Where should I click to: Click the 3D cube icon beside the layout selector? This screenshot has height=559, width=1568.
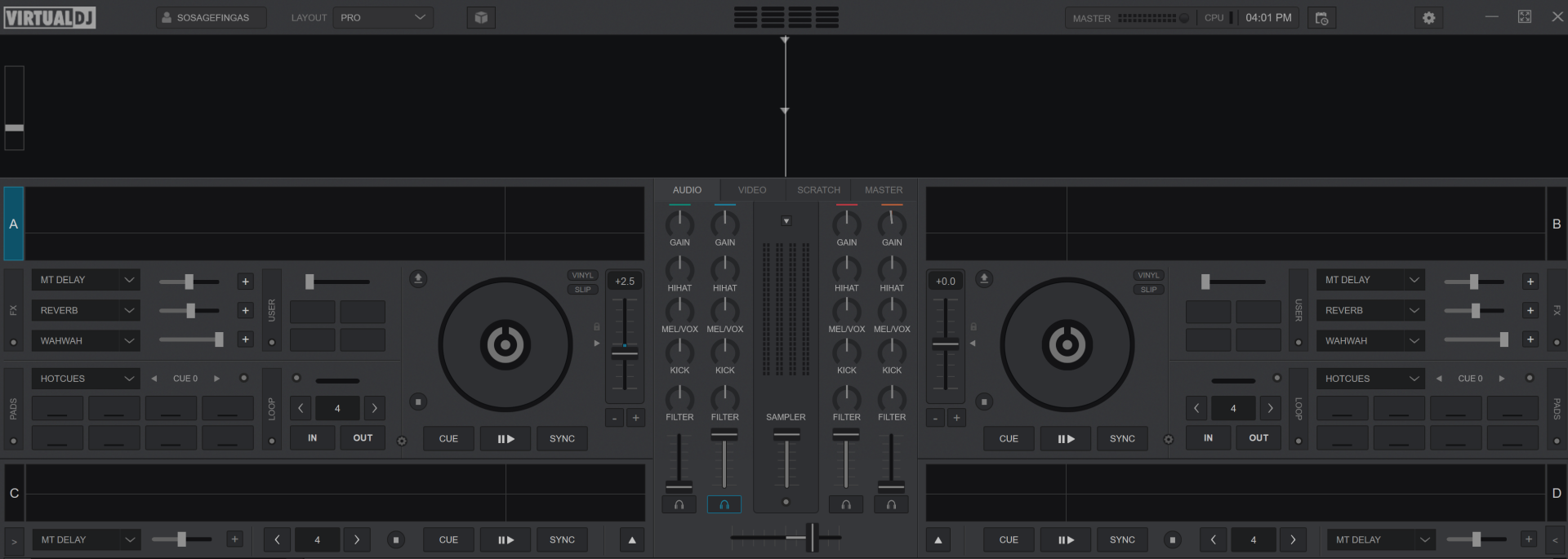(x=481, y=18)
